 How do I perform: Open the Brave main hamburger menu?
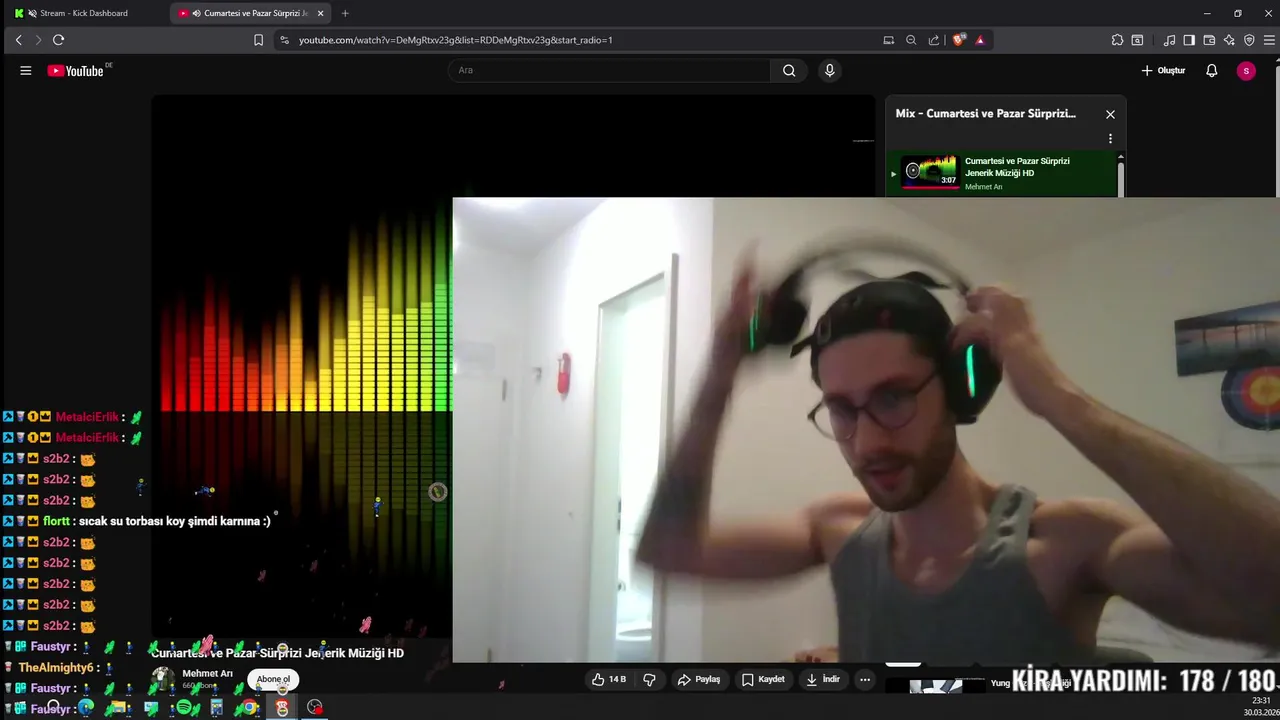click(x=1269, y=40)
